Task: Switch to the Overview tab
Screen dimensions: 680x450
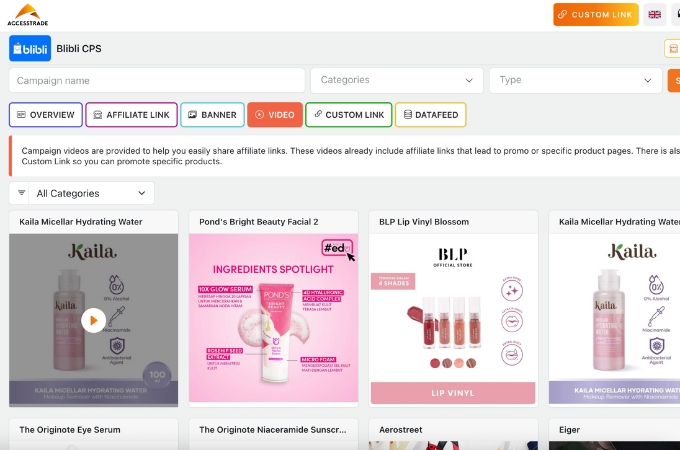Action: [45, 115]
